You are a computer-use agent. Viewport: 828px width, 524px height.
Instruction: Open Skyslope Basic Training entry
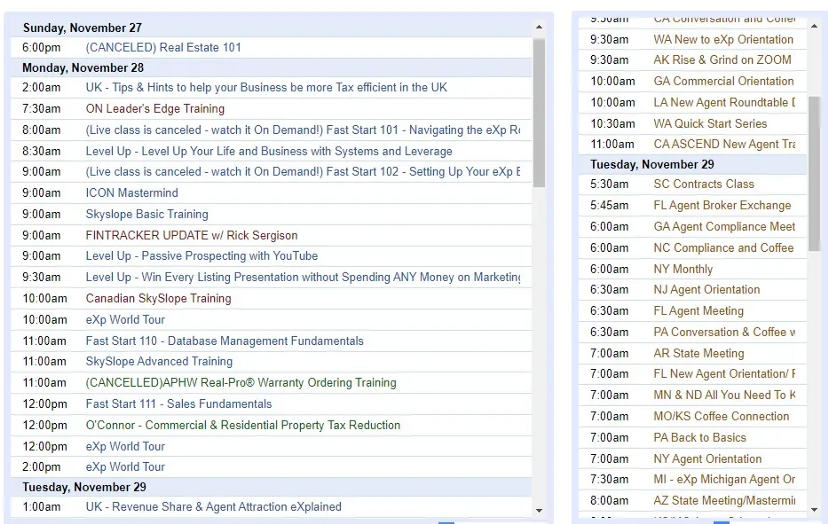147,214
